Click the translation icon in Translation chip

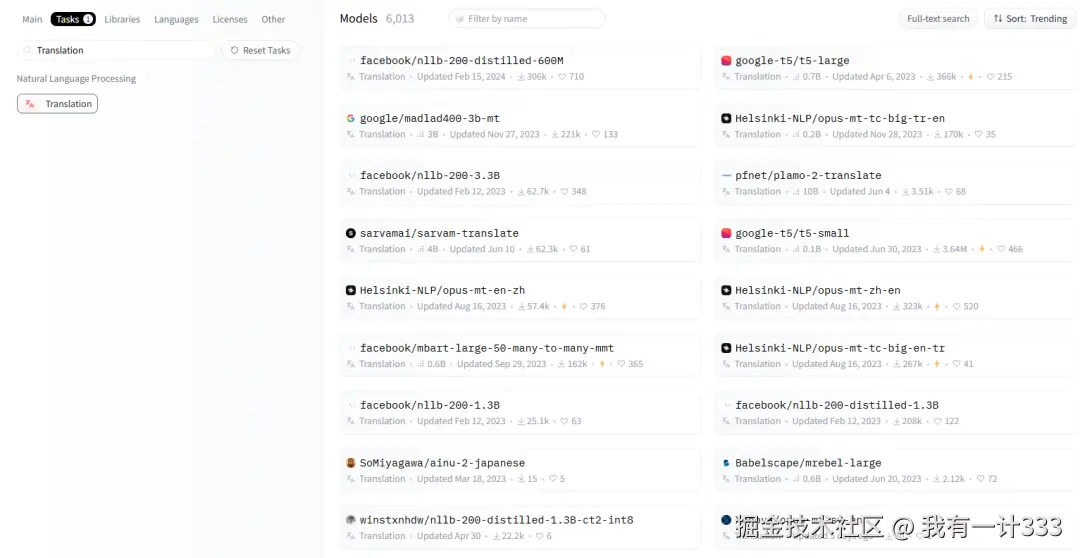30,104
